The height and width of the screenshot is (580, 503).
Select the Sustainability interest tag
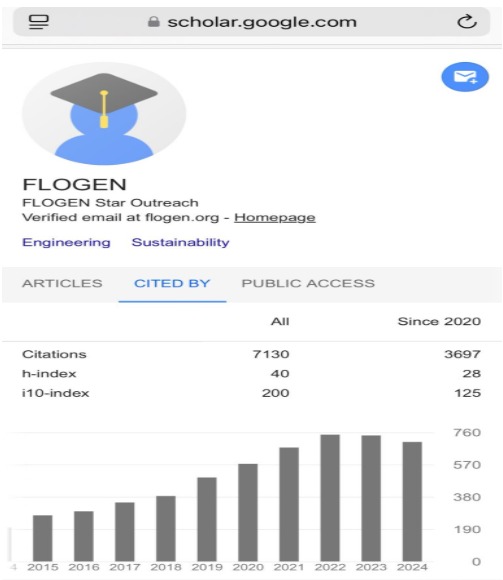pyautogui.click(x=180, y=242)
